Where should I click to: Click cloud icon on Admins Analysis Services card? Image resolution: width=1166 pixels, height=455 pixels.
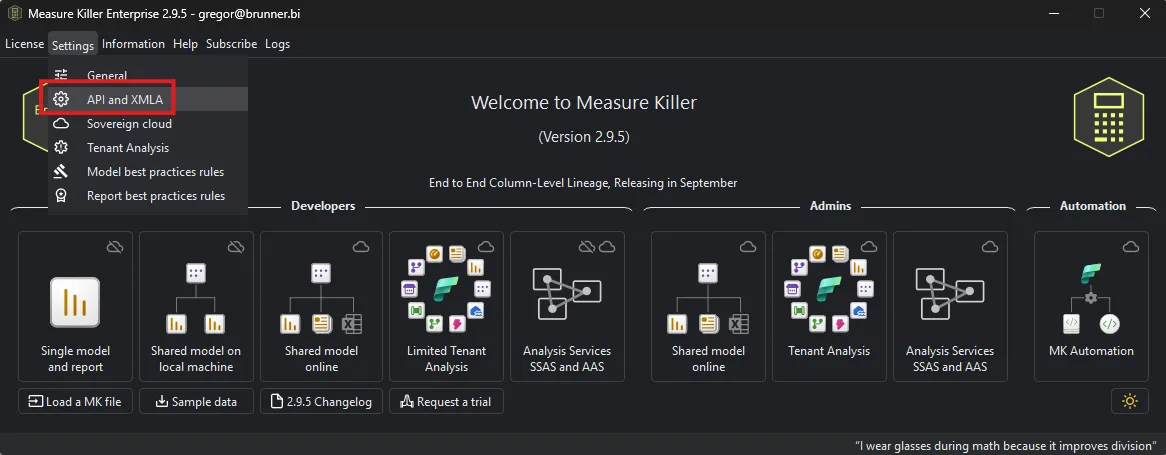click(x=990, y=247)
